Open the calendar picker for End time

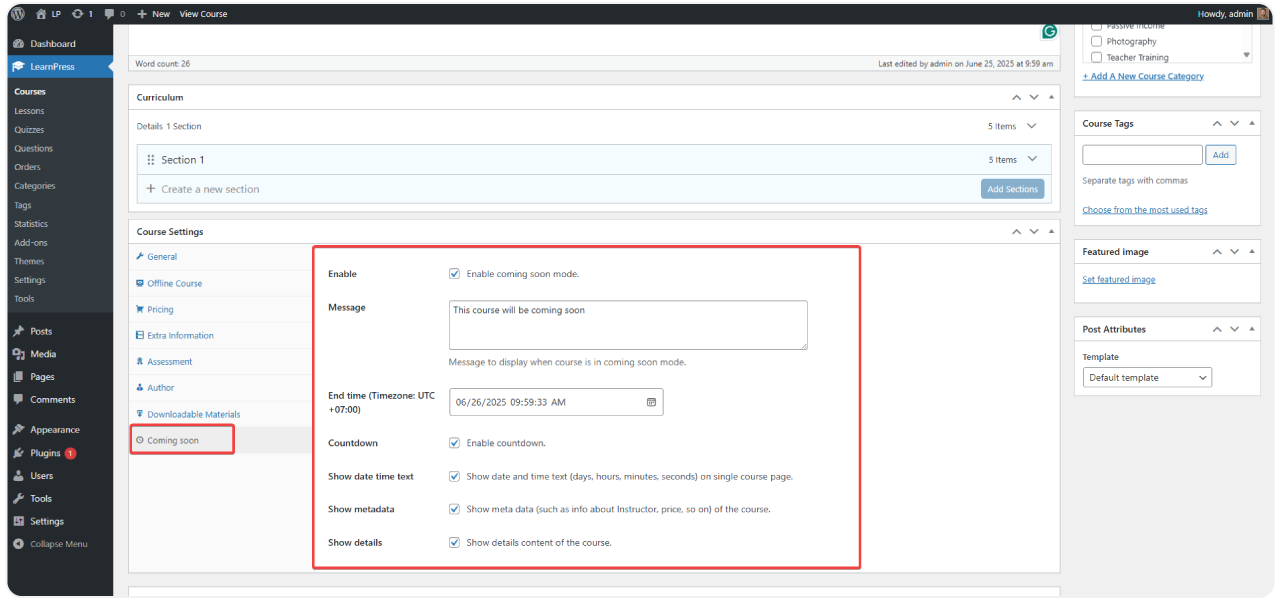point(651,402)
